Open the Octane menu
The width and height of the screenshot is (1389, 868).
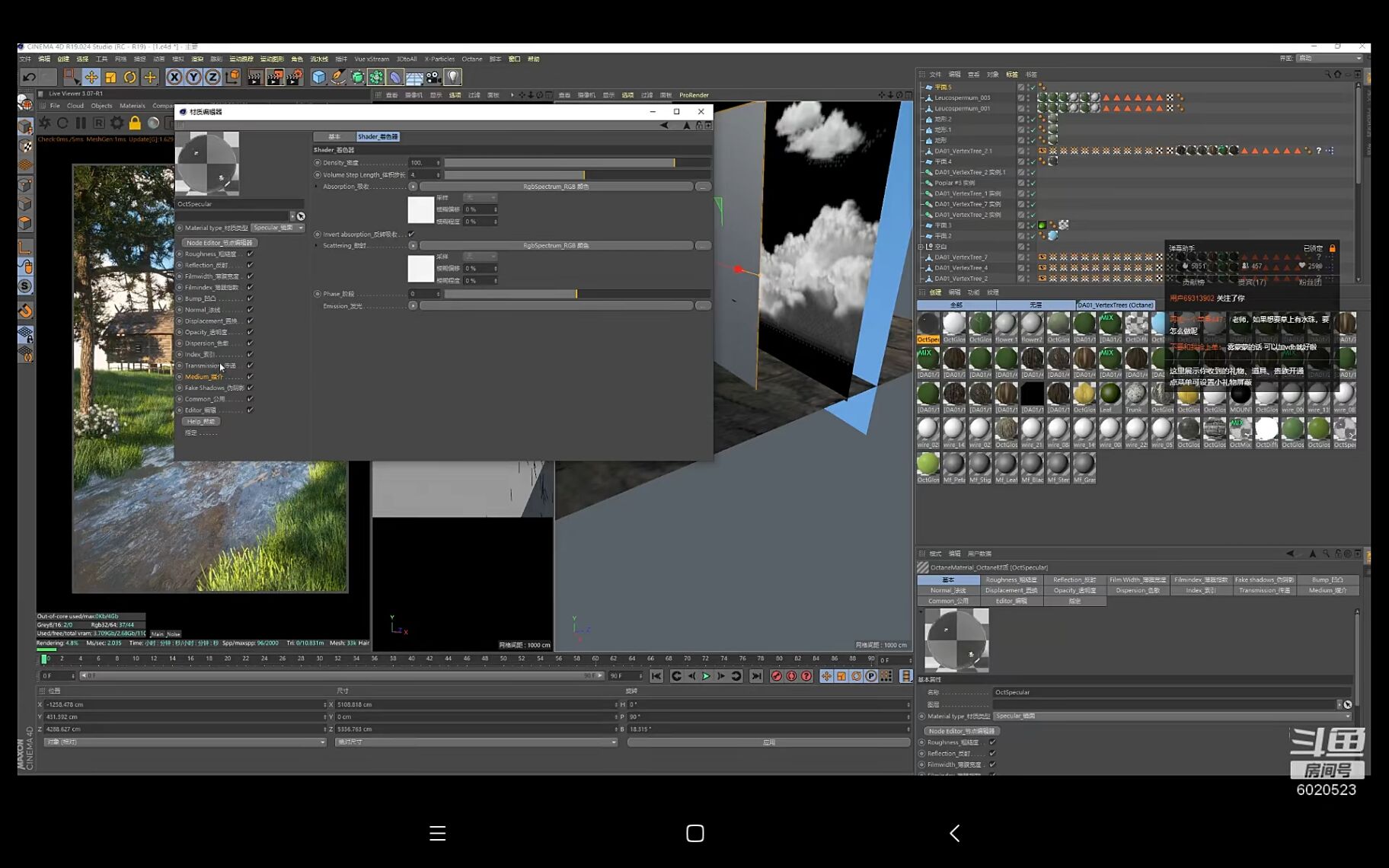pyautogui.click(x=471, y=59)
